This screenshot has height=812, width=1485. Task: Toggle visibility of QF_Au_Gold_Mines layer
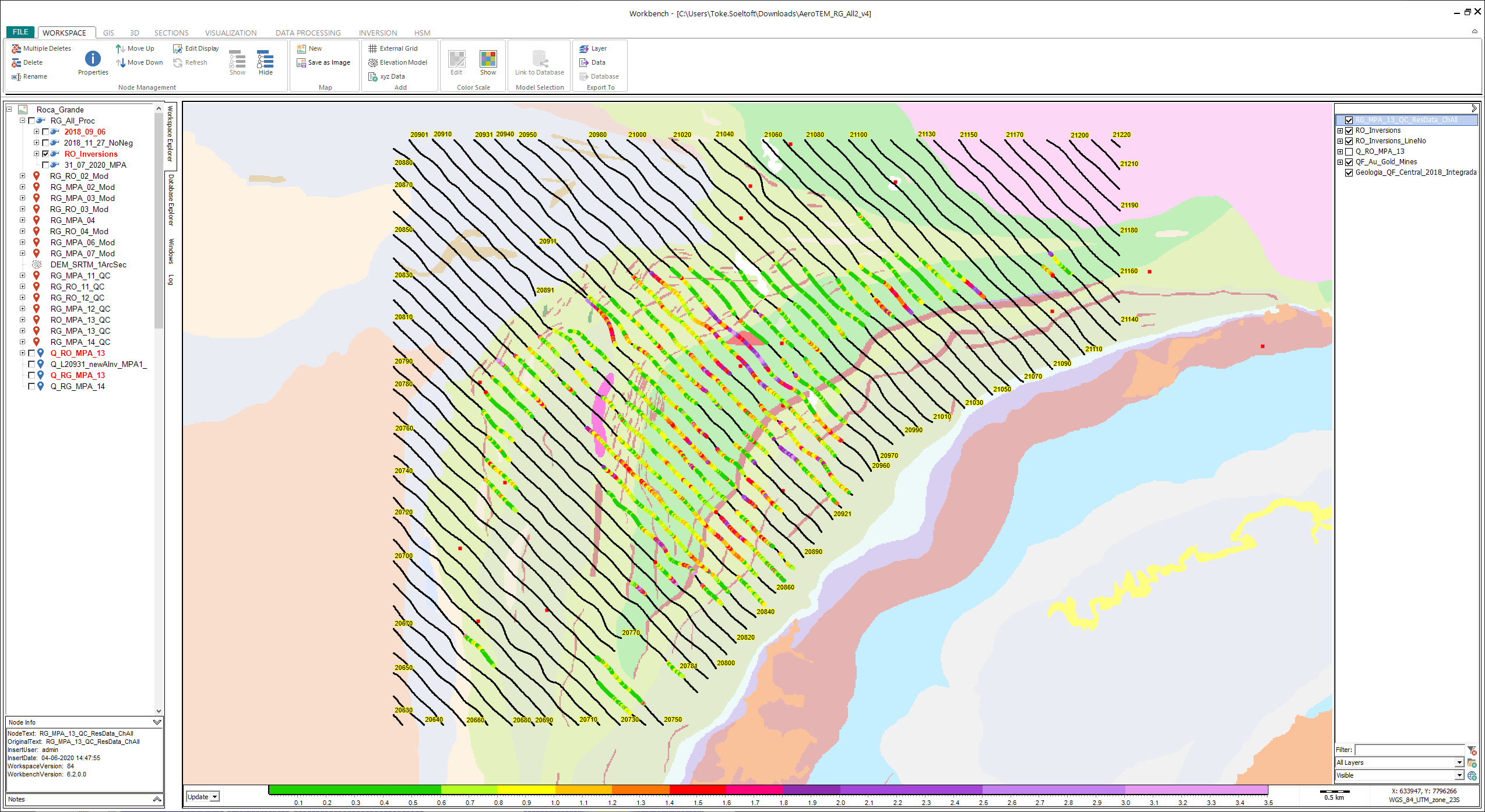(1348, 162)
